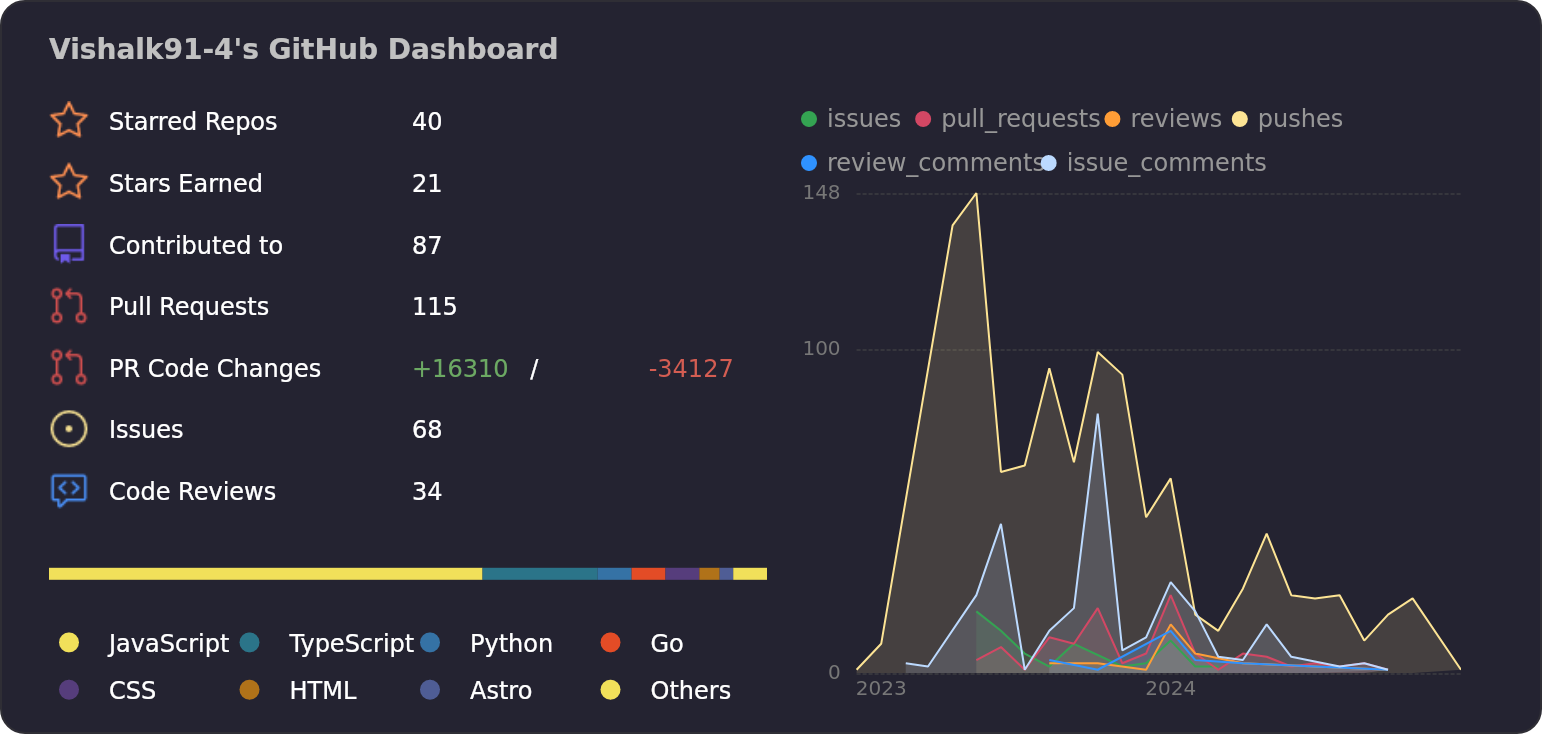Click the Code Reviews label
This screenshot has height=734, width=1542.
coord(192,492)
